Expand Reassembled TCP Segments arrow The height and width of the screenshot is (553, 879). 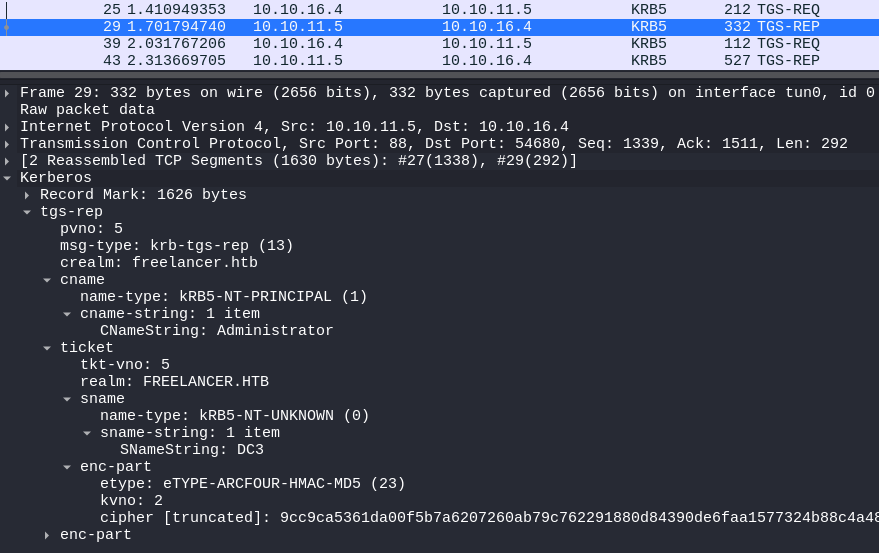pos(8,161)
